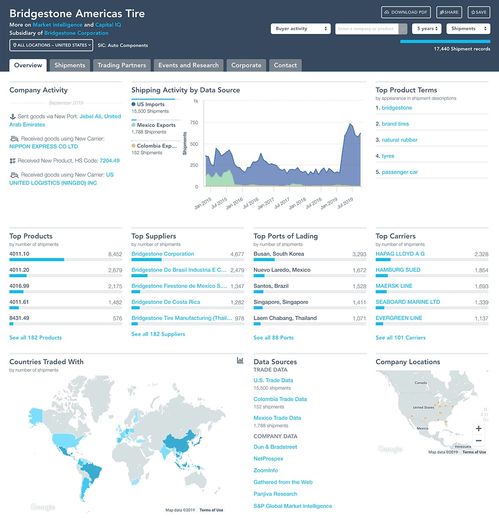The image size is (499, 518).
Task: Zoom out on Company Locations map
Action: point(479,441)
